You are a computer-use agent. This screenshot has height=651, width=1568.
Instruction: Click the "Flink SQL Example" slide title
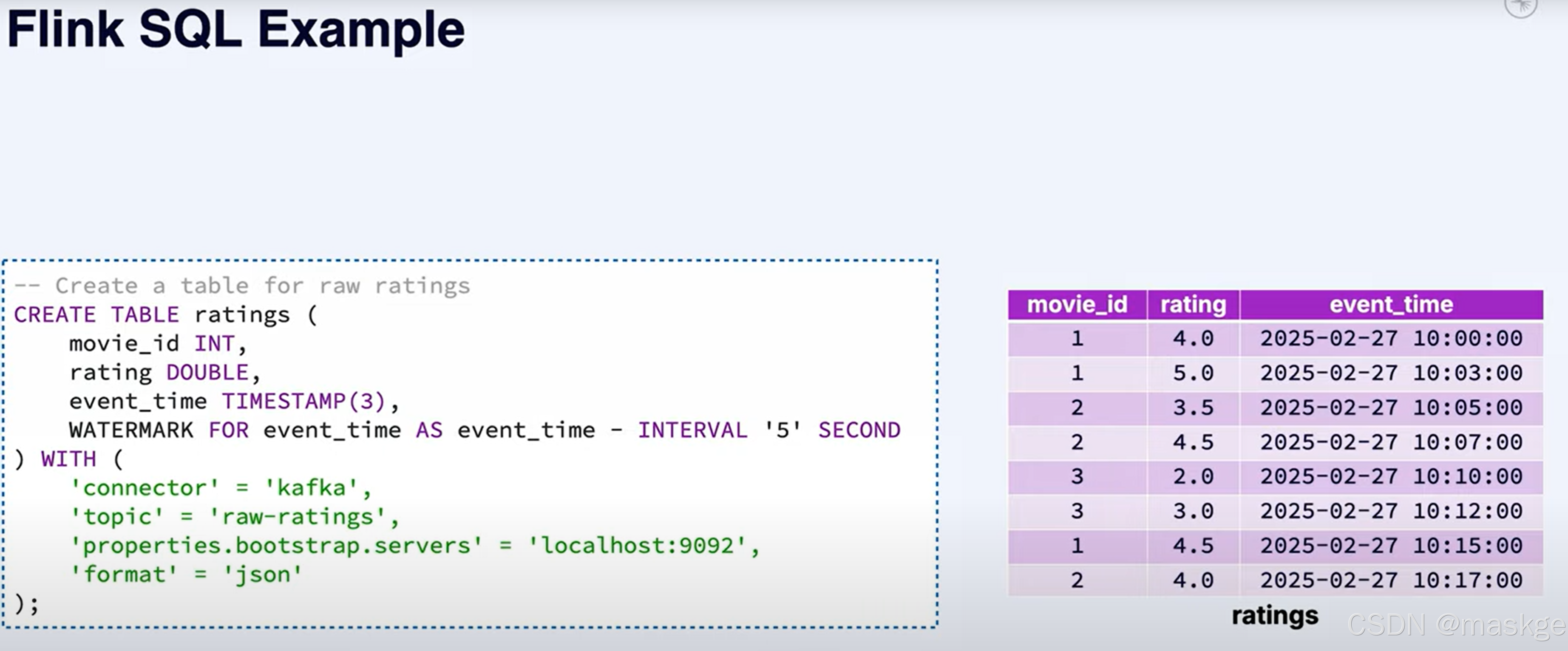tap(235, 31)
